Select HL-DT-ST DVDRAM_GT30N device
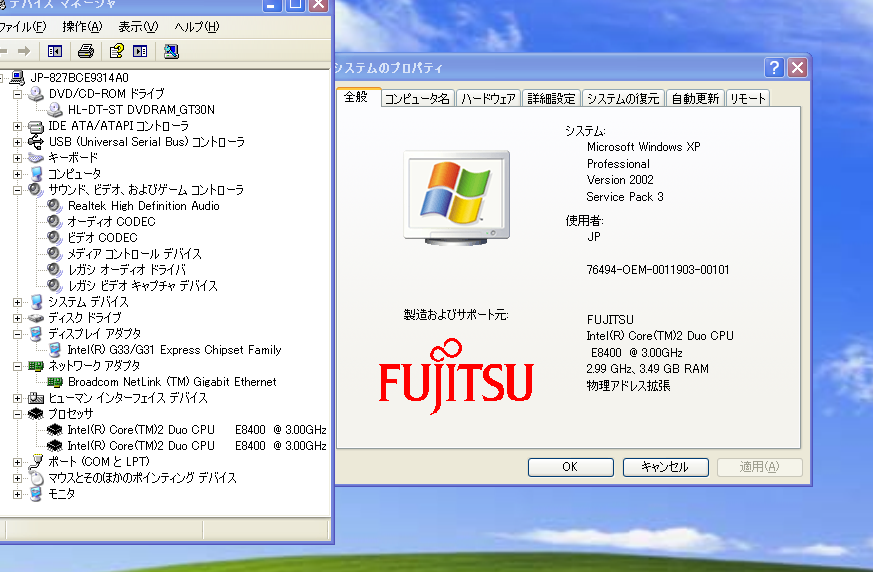This screenshot has width=873, height=572. pyautogui.click(x=141, y=110)
